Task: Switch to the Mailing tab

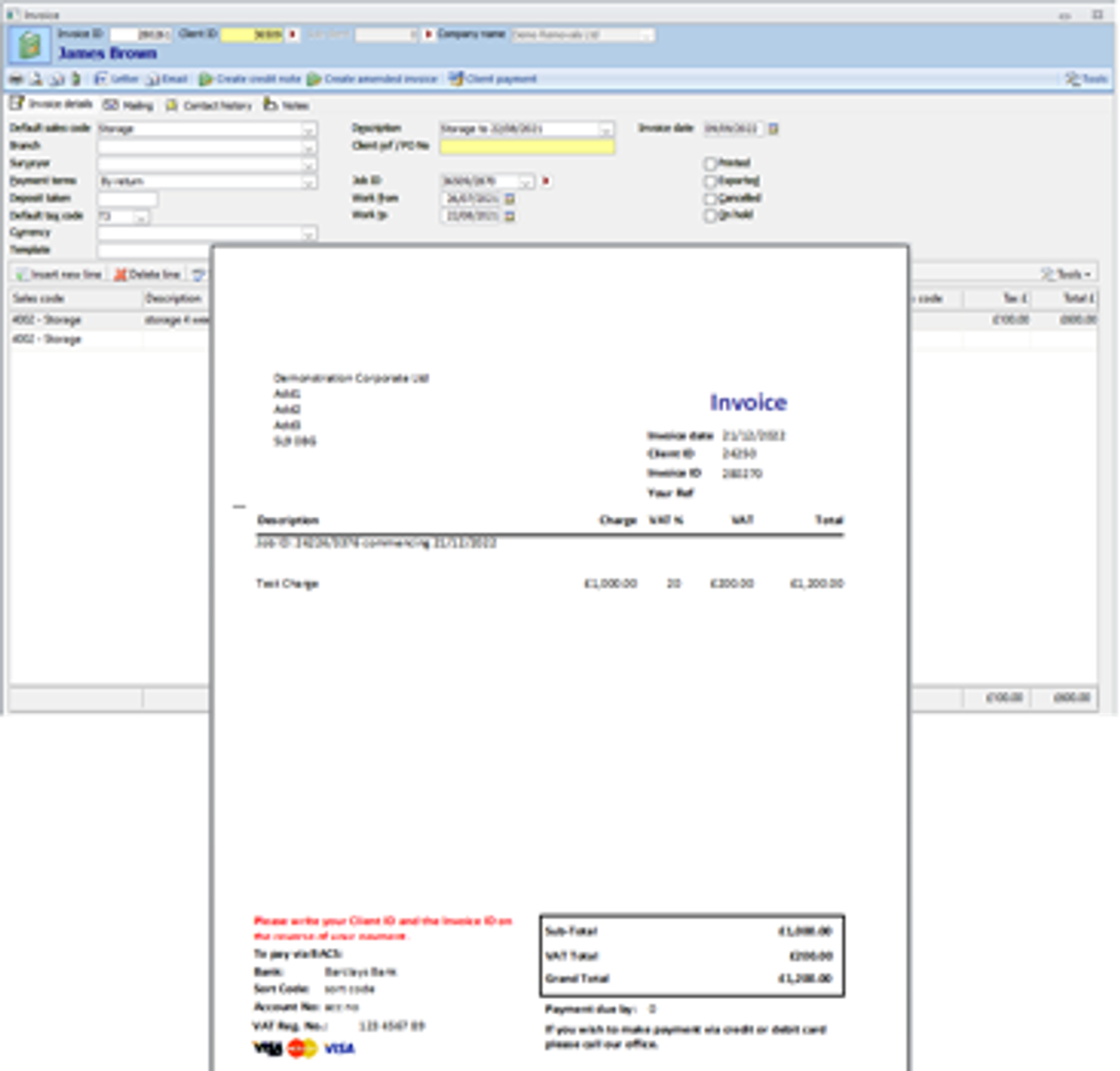Action: [128, 105]
